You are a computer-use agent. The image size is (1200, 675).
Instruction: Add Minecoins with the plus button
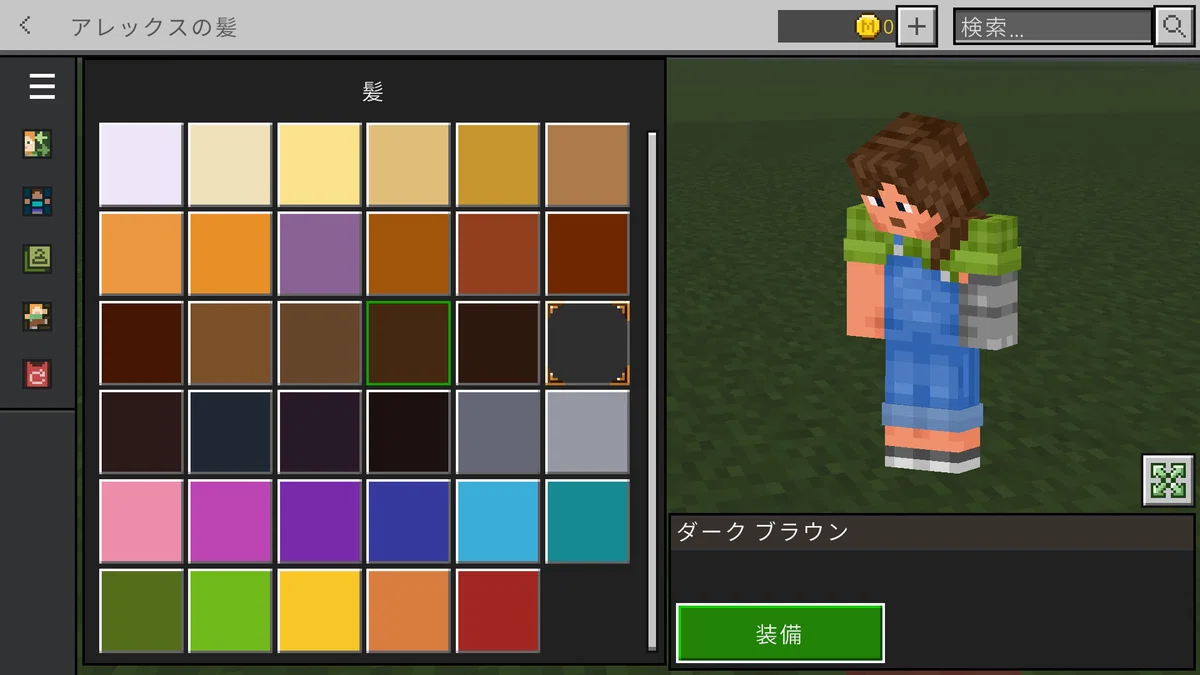click(916, 27)
